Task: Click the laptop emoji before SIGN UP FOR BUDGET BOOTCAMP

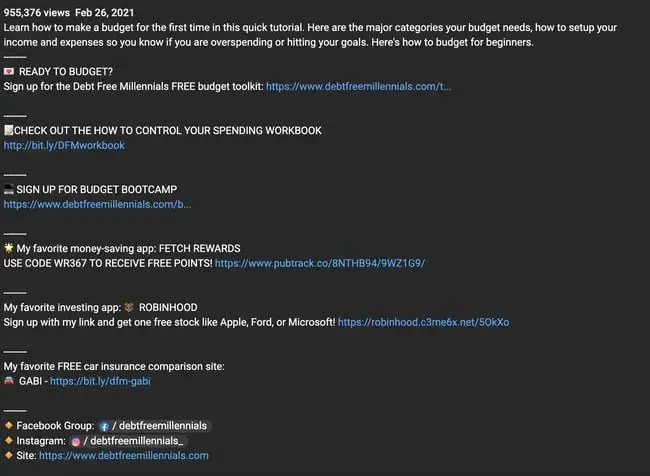Action: (9, 189)
